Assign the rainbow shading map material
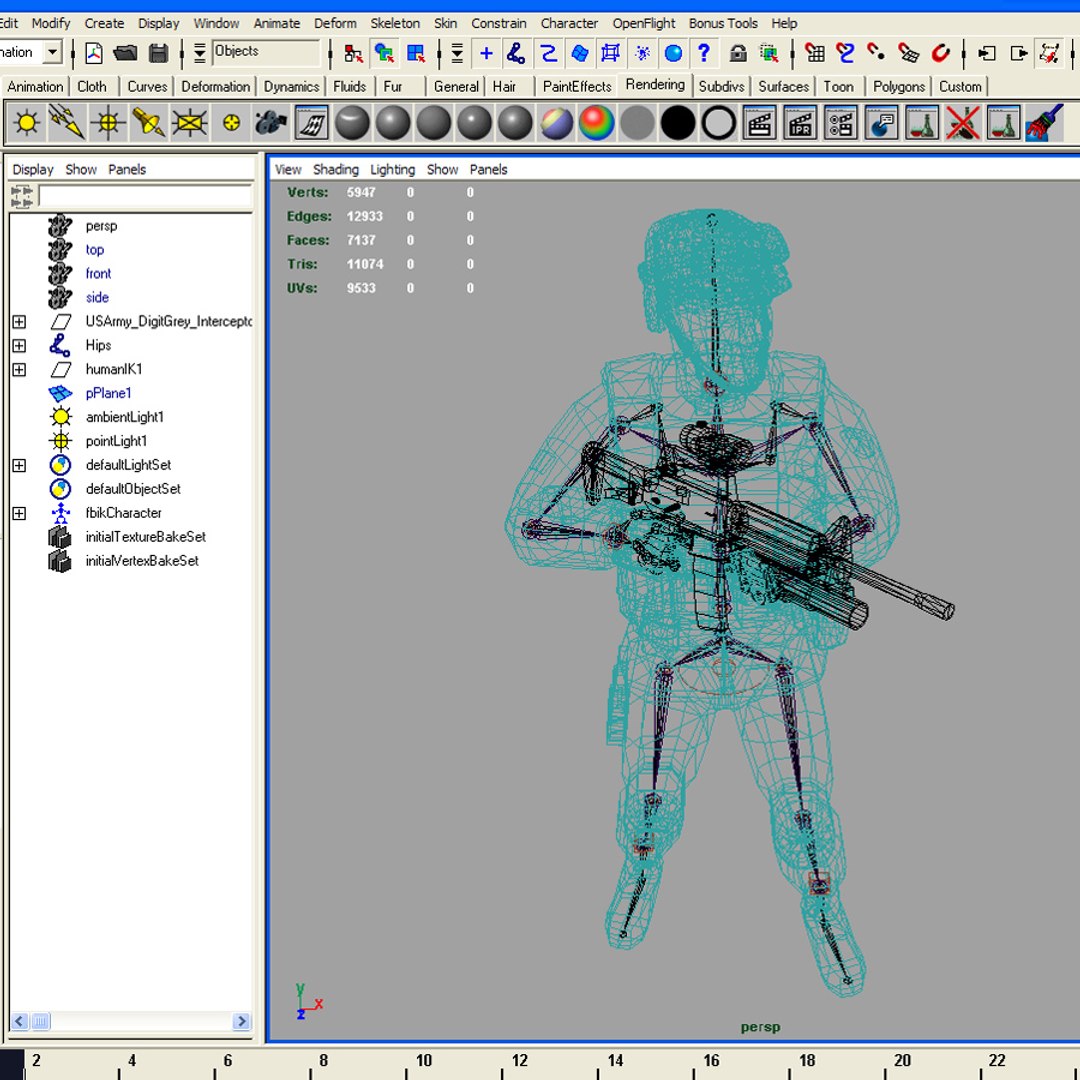Screen dimensions: 1080x1080 (x=596, y=123)
